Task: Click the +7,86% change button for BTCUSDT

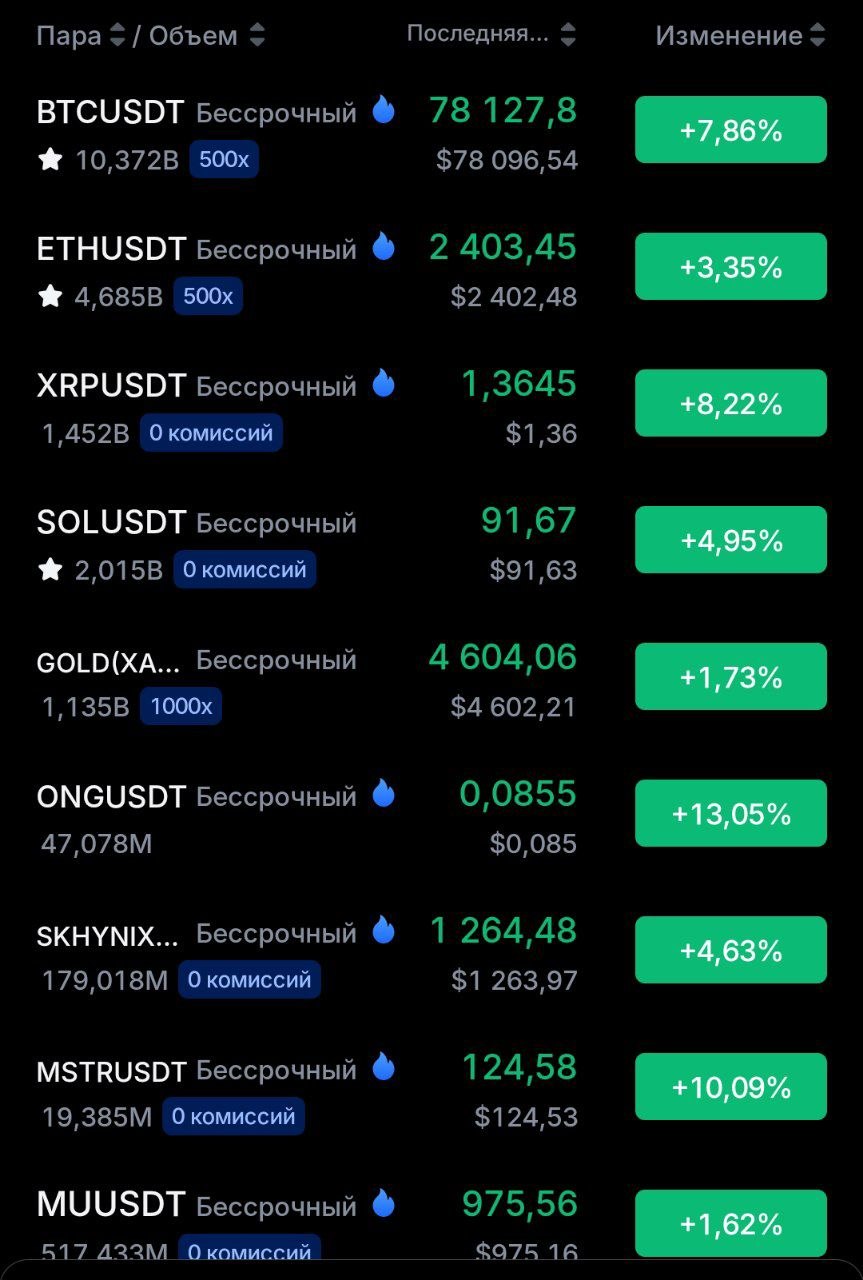Action: pyautogui.click(x=731, y=130)
